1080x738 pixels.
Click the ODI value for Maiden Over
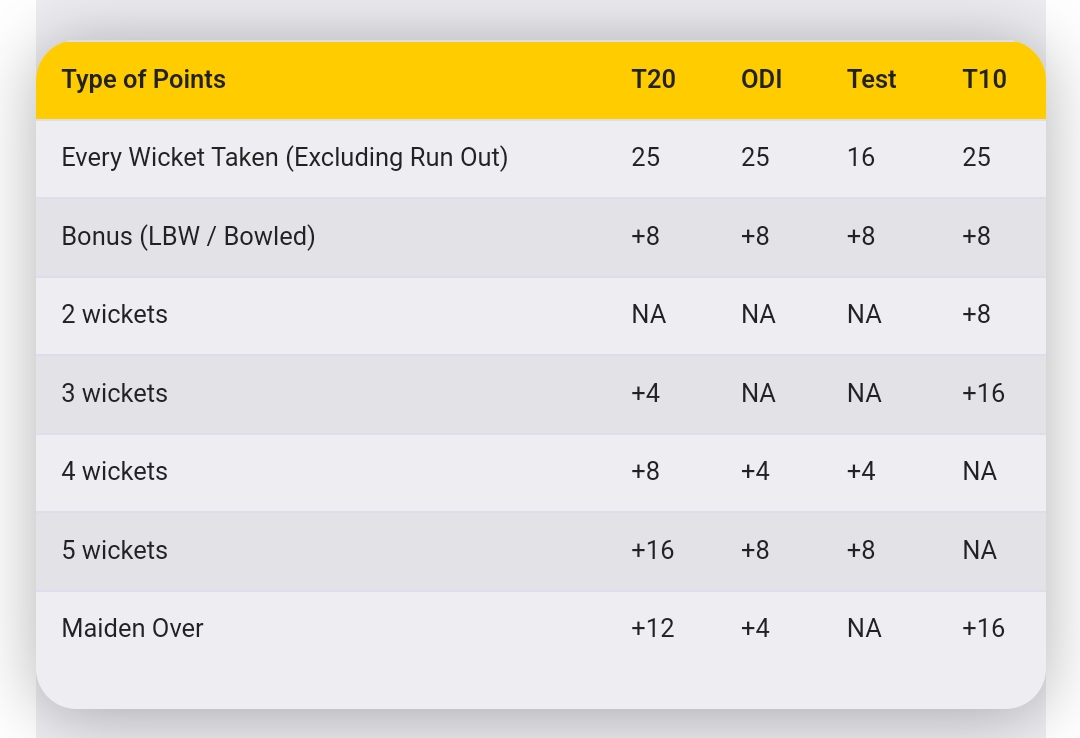tap(755, 628)
